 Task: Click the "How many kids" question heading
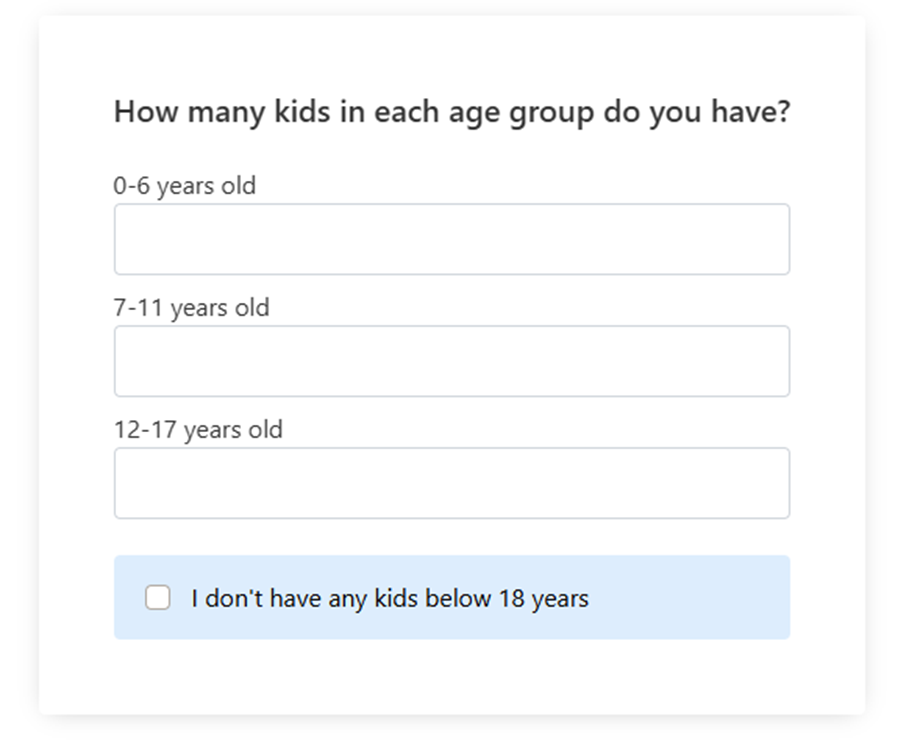click(451, 111)
